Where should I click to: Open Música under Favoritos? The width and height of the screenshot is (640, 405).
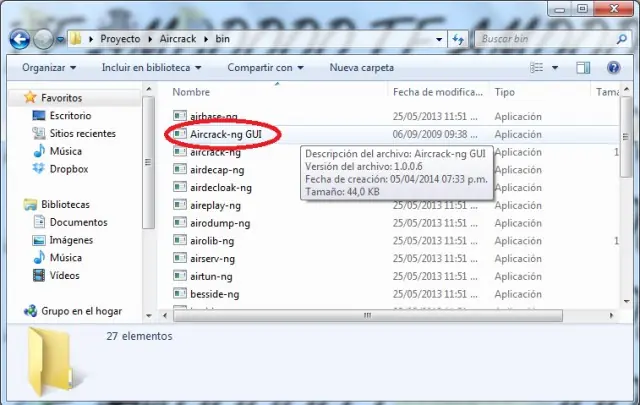tap(66, 151)
